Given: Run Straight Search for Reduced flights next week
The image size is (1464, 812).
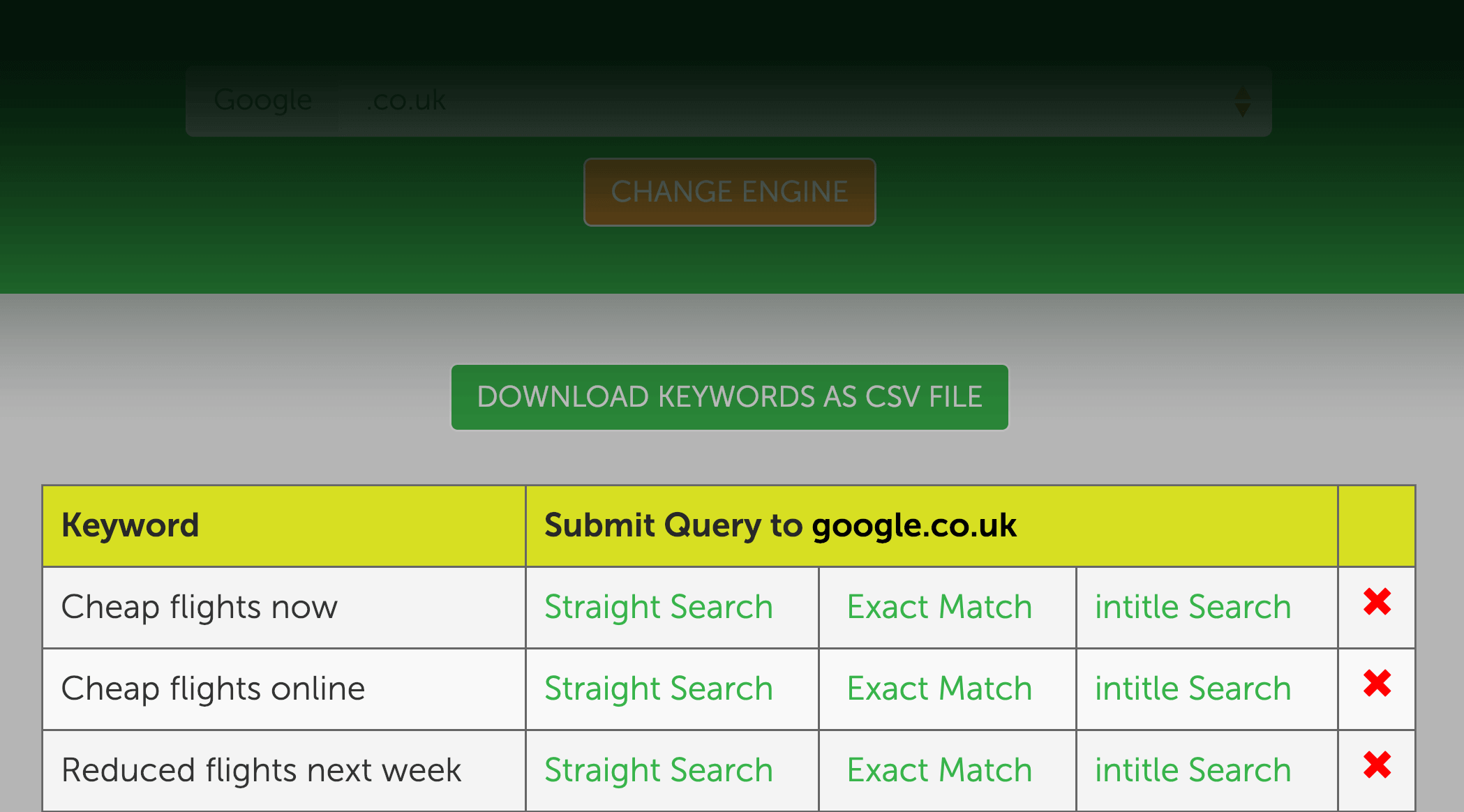Looking at the screenshot, I should [659, 770].
